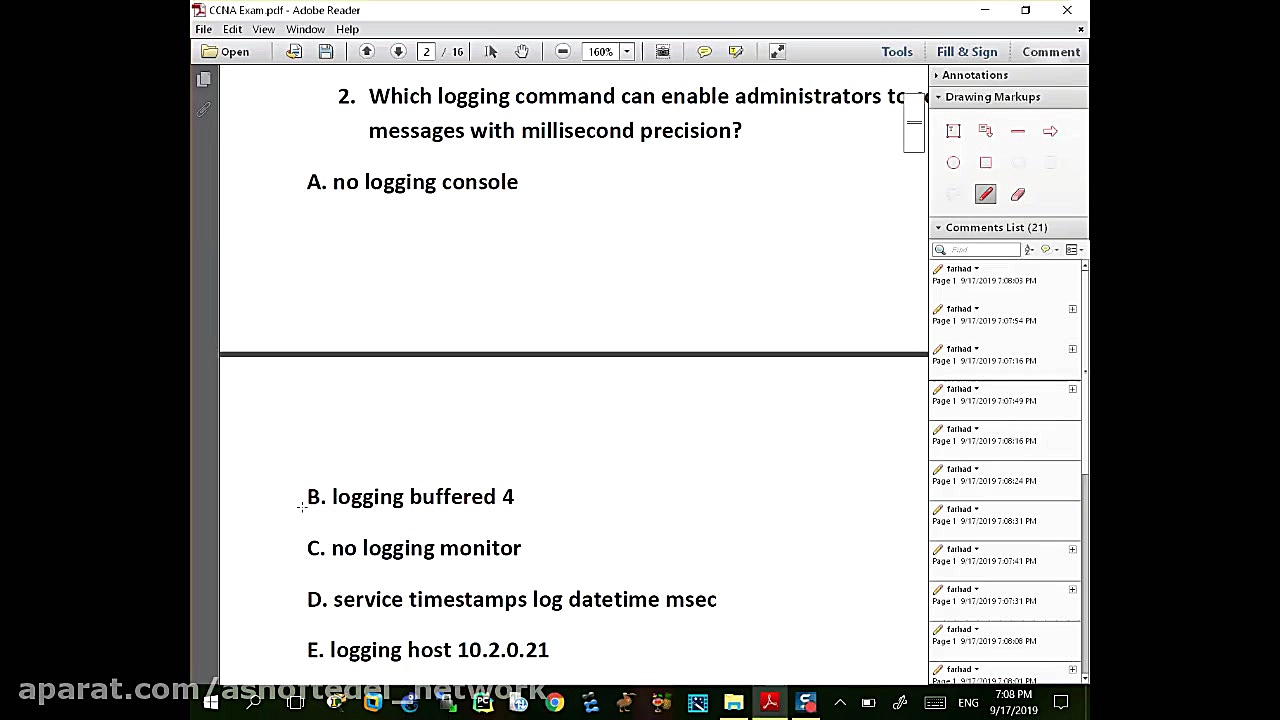Activate the Hand pan tool
Screen dimensions: 1280x720
click(x=522, y=52)
